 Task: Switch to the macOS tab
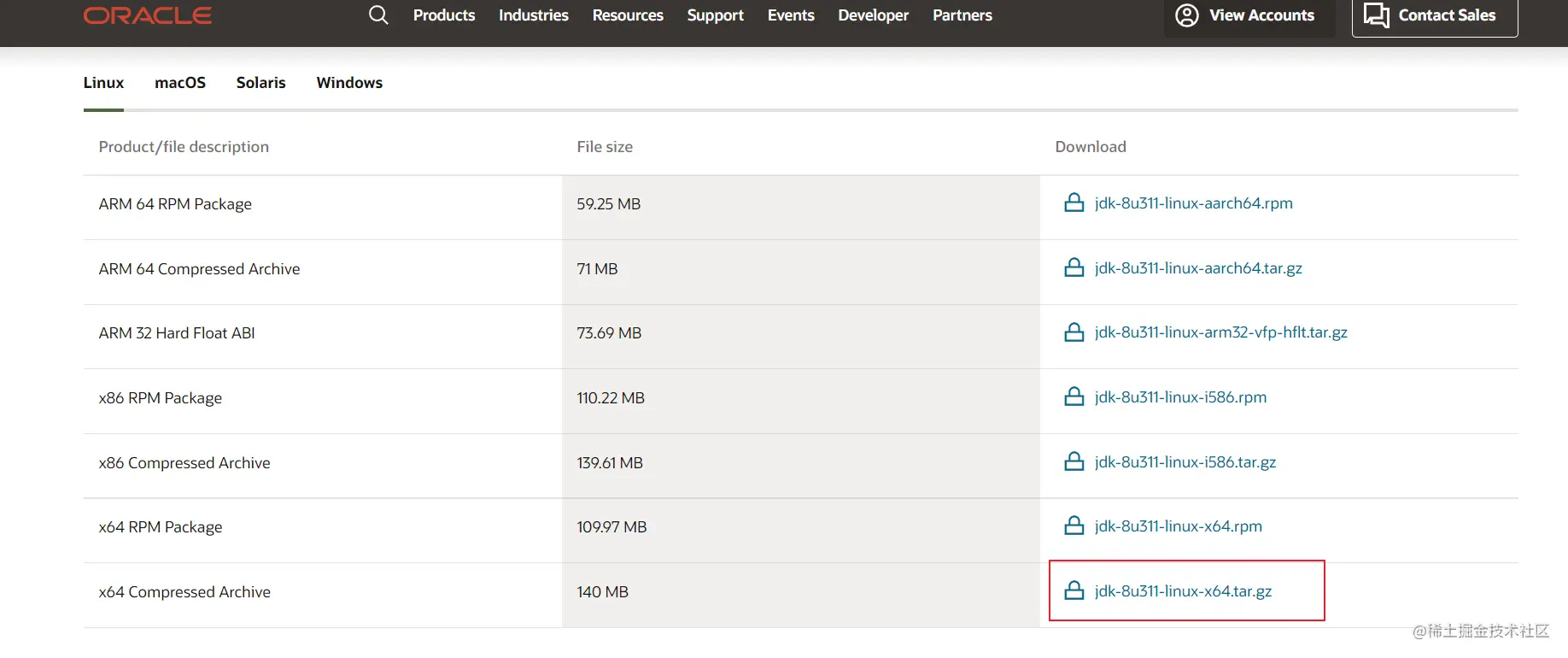coord(180,83)
